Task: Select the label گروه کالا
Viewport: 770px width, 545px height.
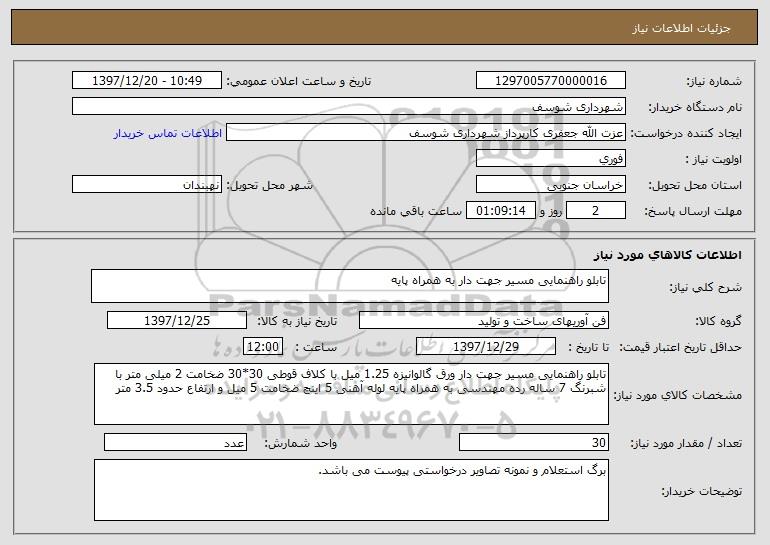Action: [x=718, y=322]
